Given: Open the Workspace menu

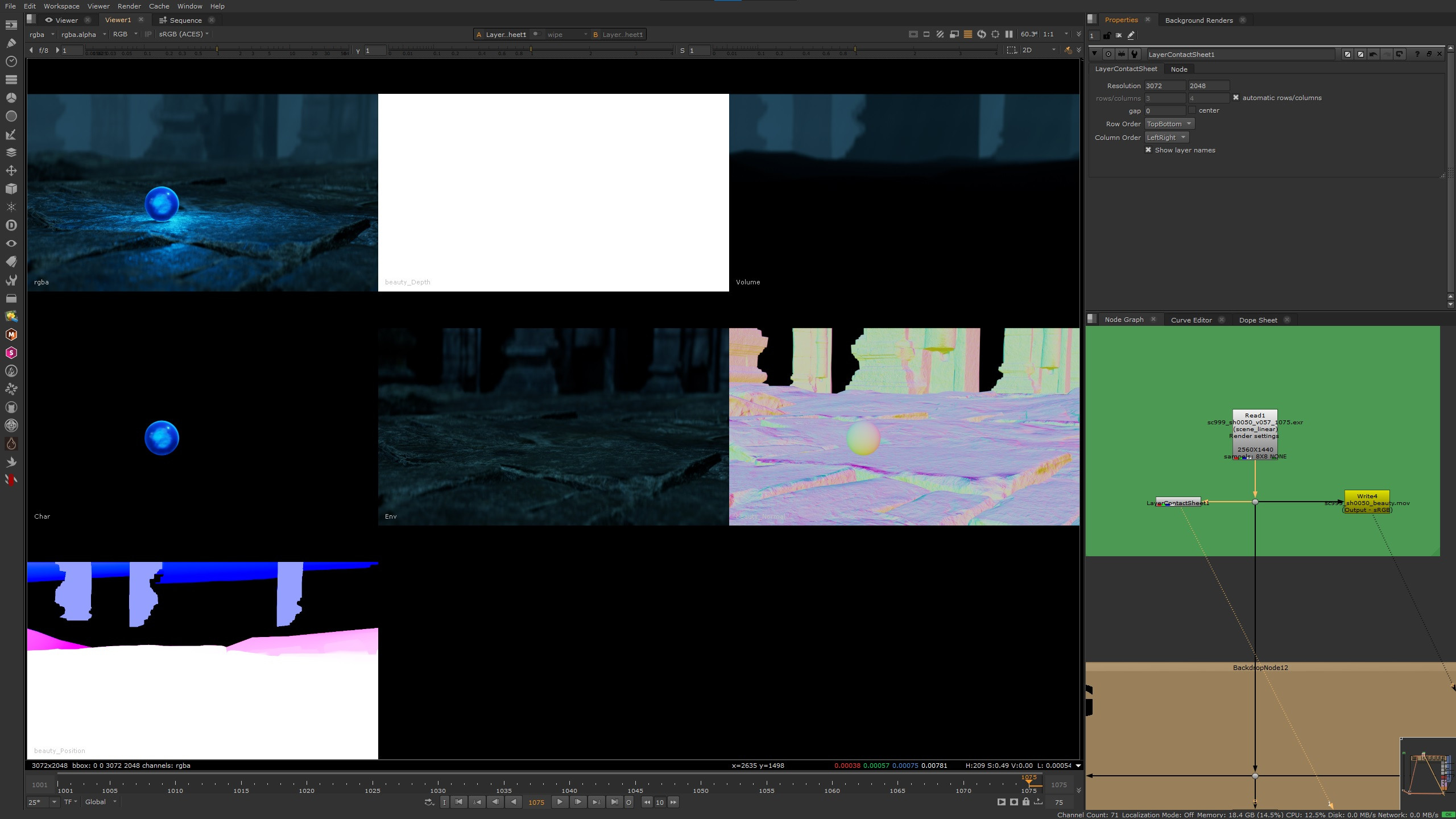Looking at the screenshot, I should tap(61, 6).
